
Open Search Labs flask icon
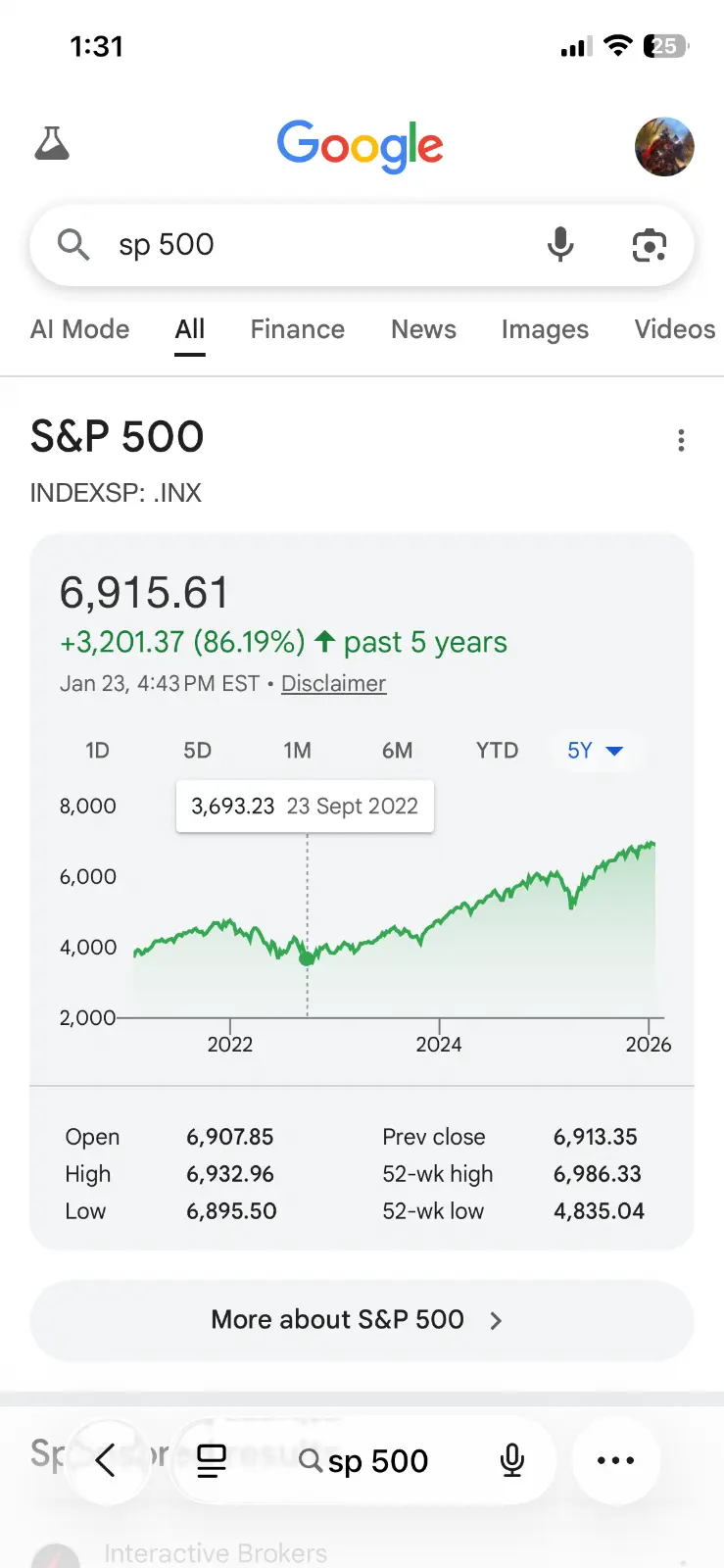[52, 144]
